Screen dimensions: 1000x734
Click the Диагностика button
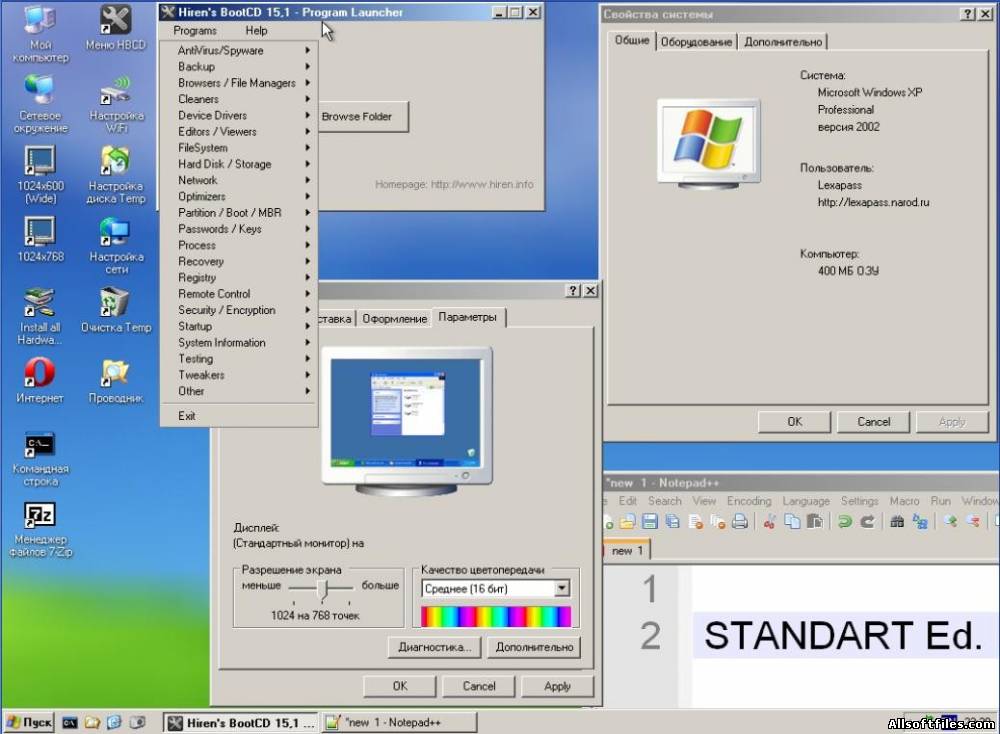434,647
